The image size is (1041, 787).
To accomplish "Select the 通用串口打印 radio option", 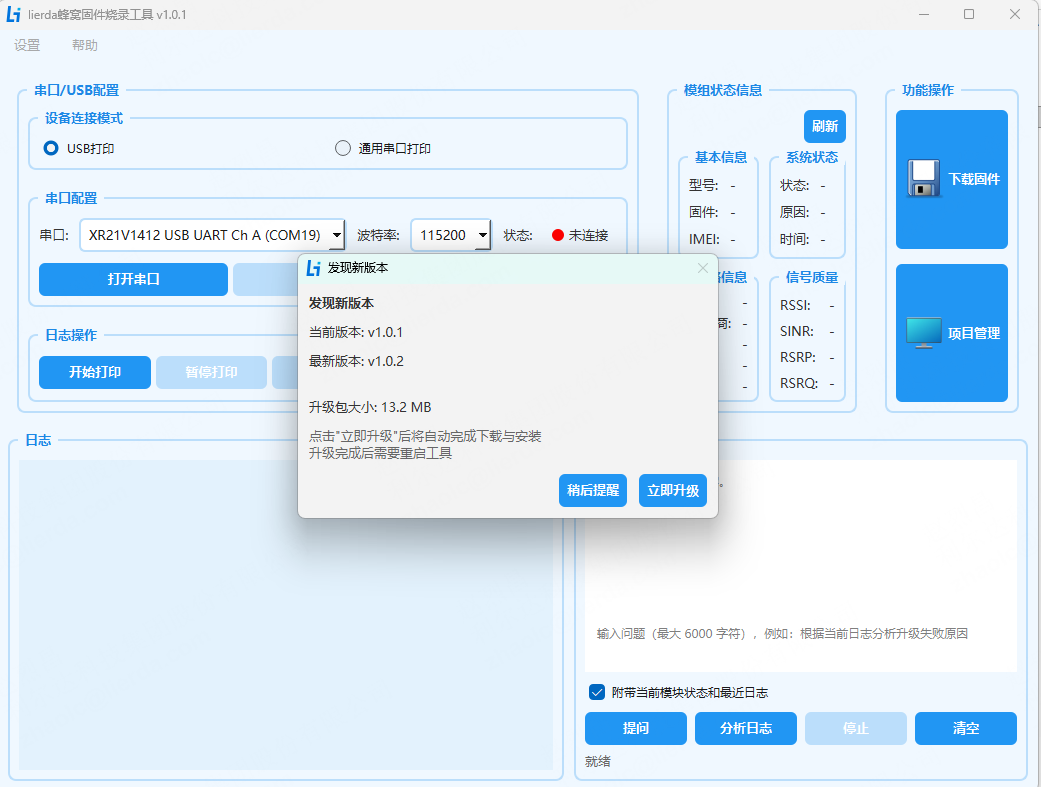I will click(x=343, y=148).
